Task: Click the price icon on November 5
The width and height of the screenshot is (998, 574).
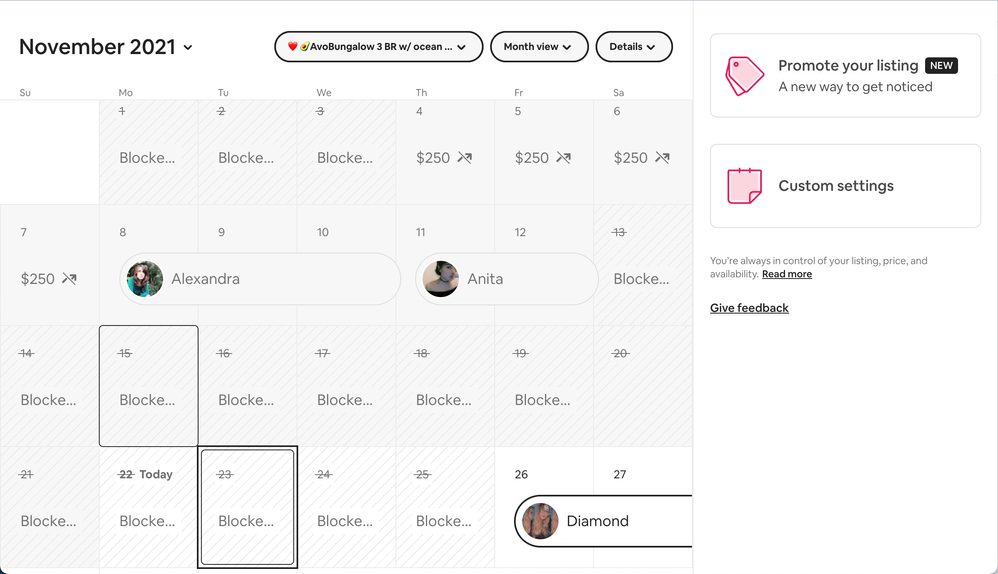Action: [564, 158]
